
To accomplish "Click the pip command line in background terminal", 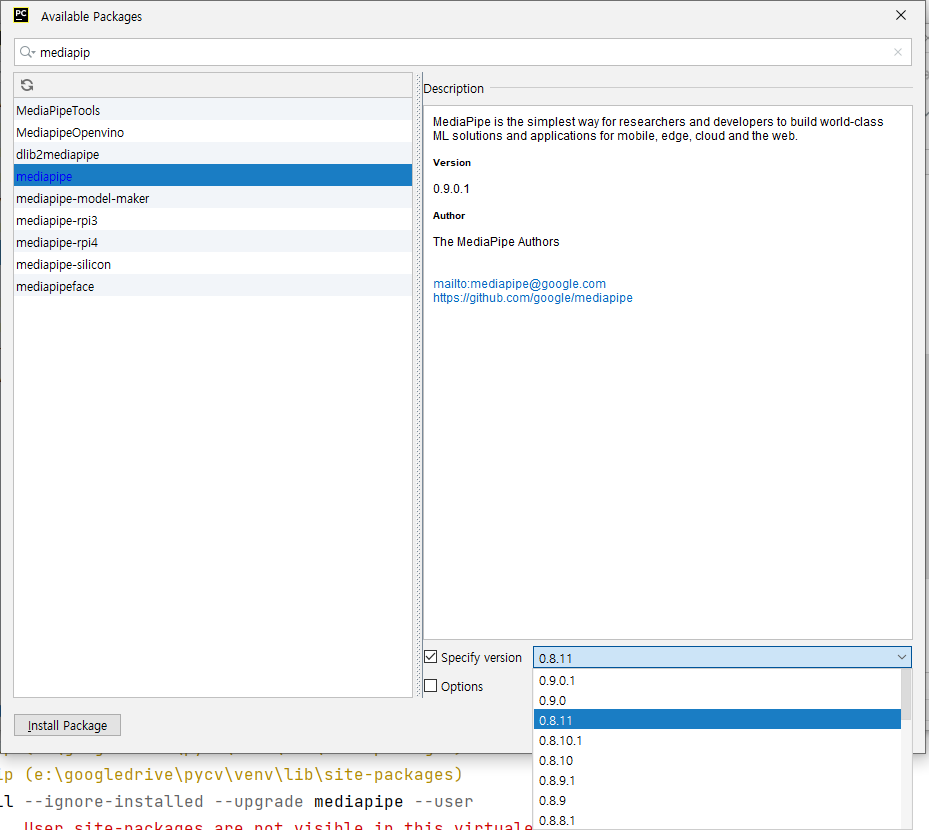I will coord(237,802).
